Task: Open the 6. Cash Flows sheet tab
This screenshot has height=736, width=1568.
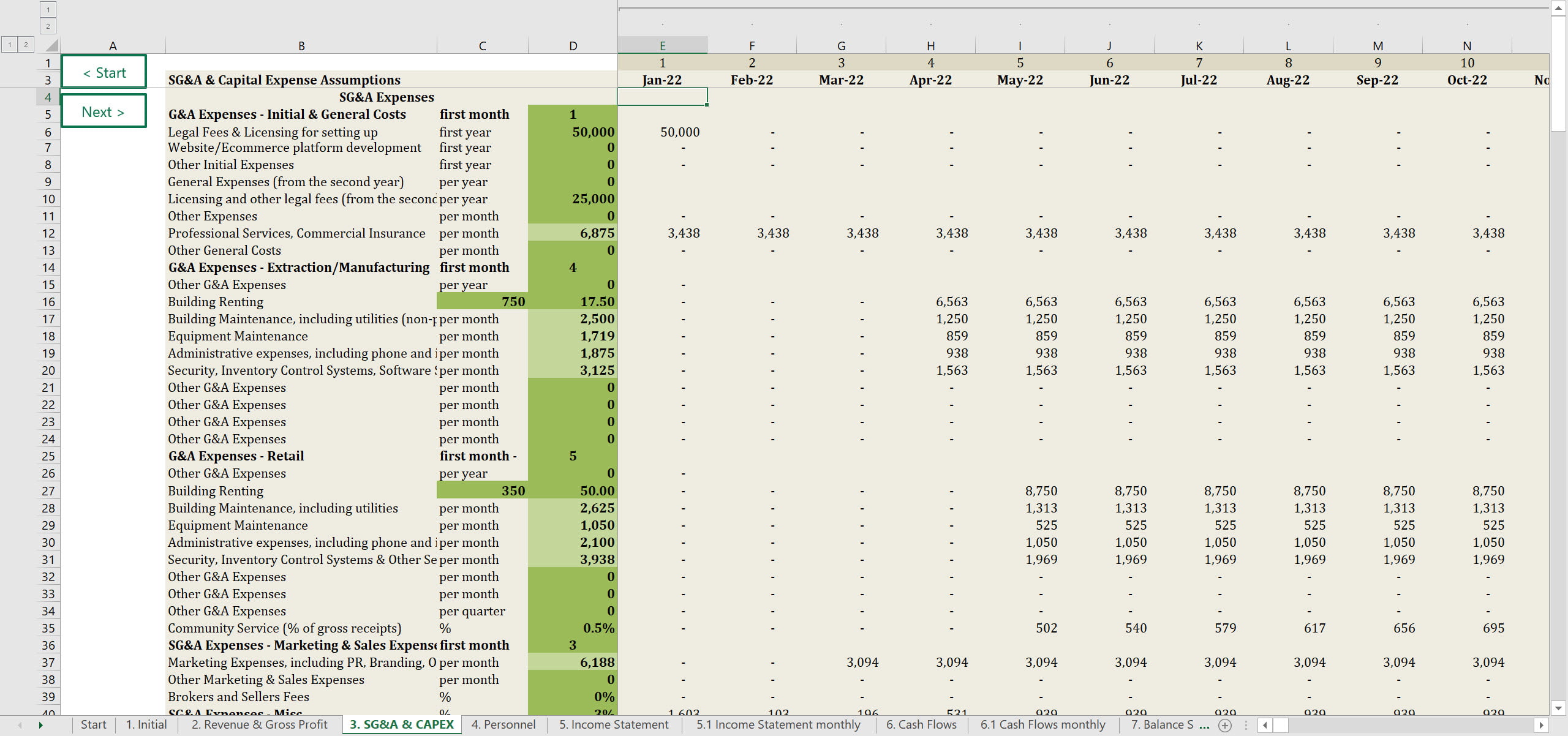Action: [921, 724]
